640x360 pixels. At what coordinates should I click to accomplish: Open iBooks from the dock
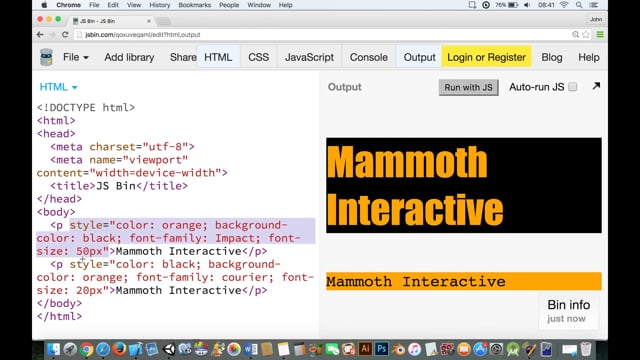464,349
